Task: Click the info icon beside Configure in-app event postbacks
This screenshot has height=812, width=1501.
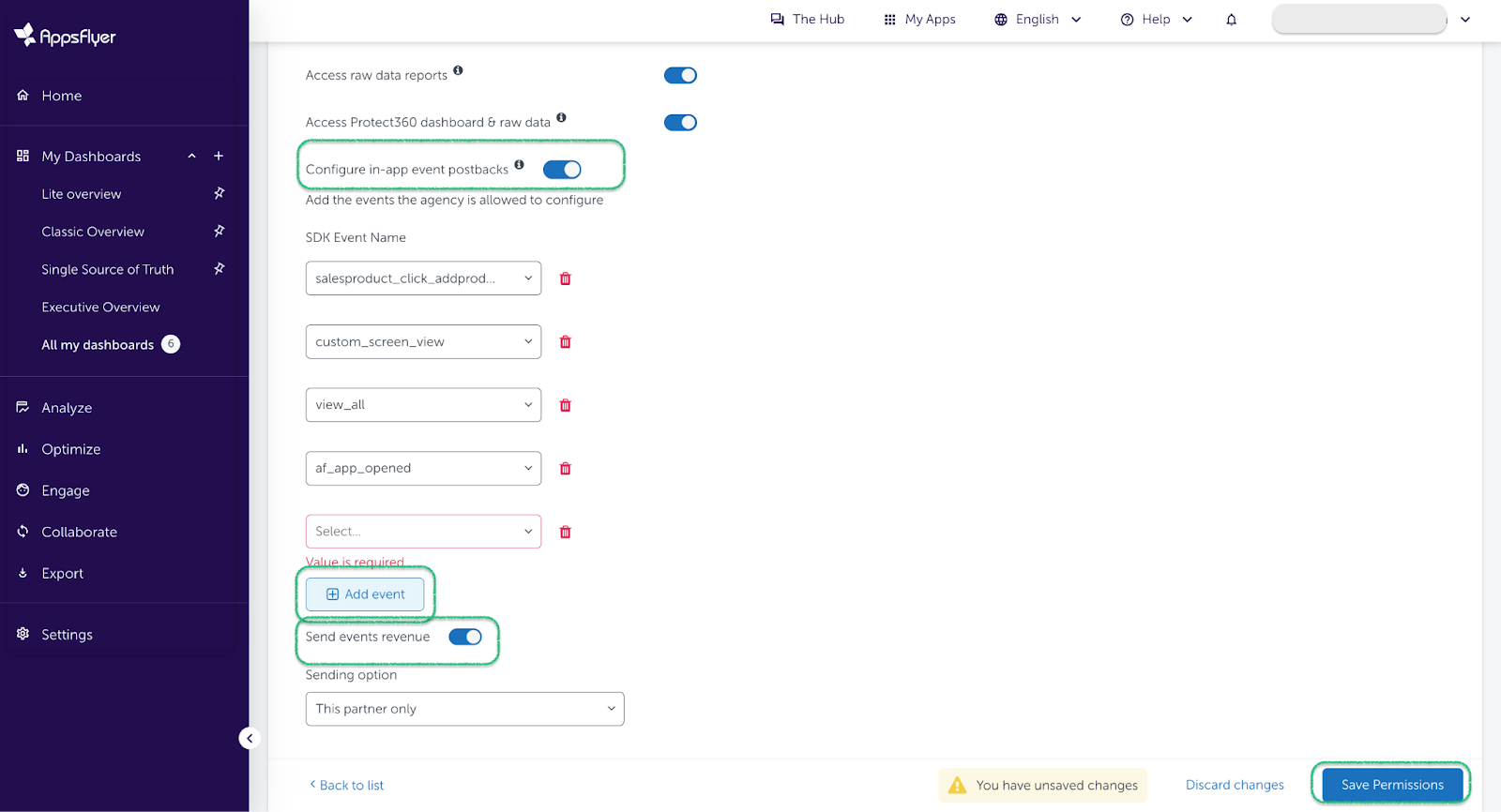Action: coord(519,164)
